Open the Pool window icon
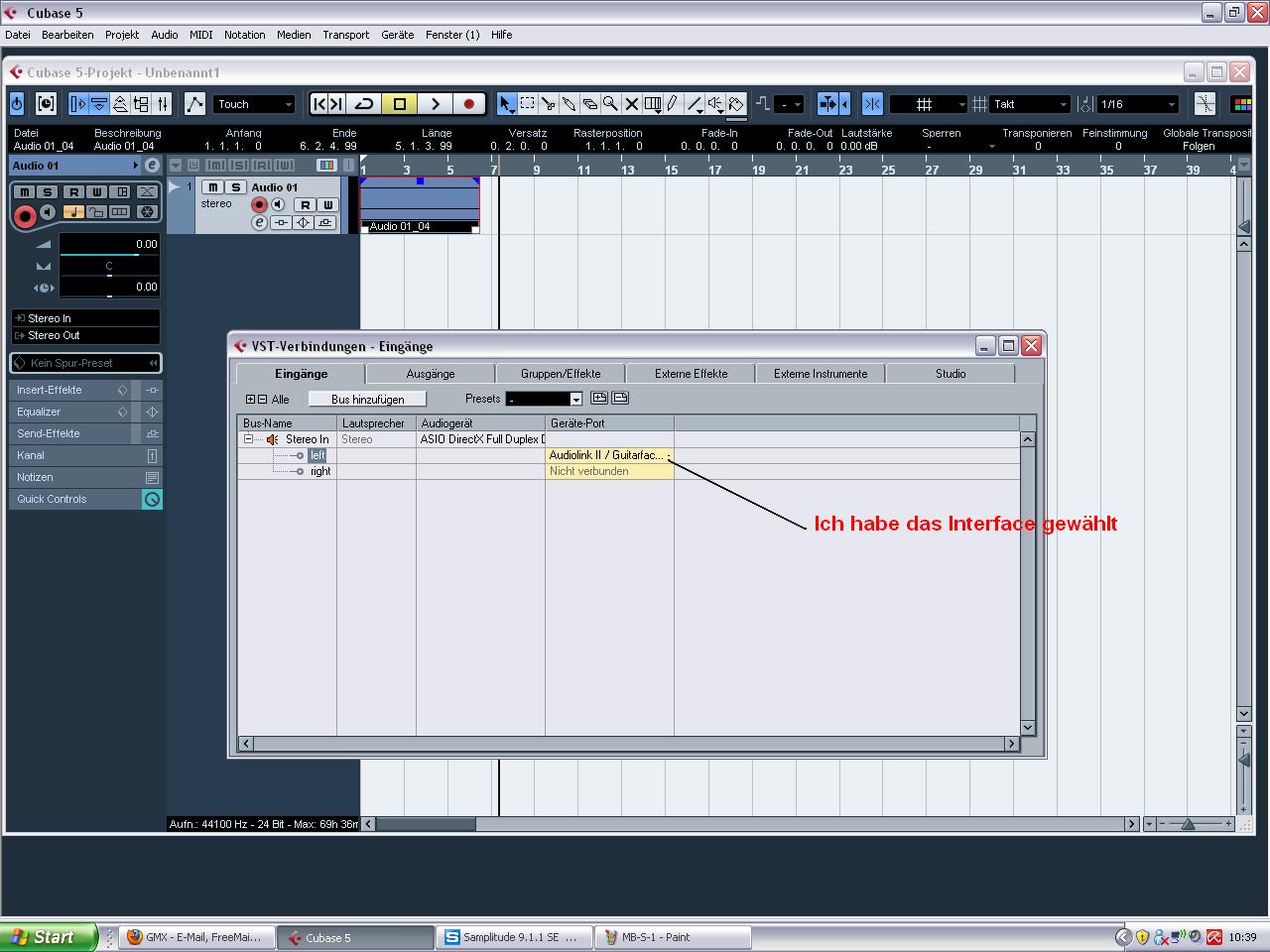This screenshot has width=1270, height=952. 141,103
